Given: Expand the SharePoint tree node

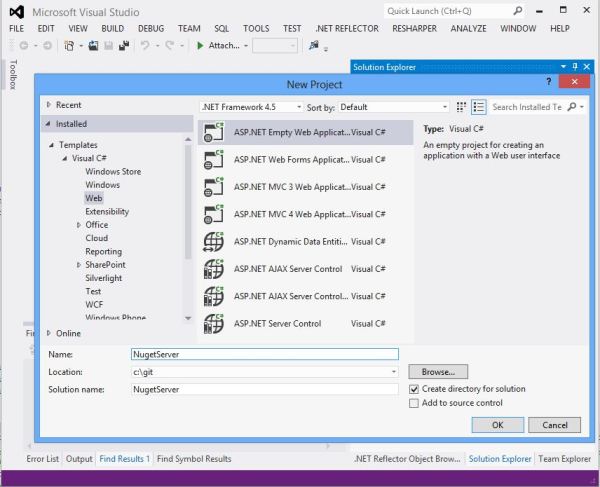Looking at the screenshot, I should pos(78,265).
